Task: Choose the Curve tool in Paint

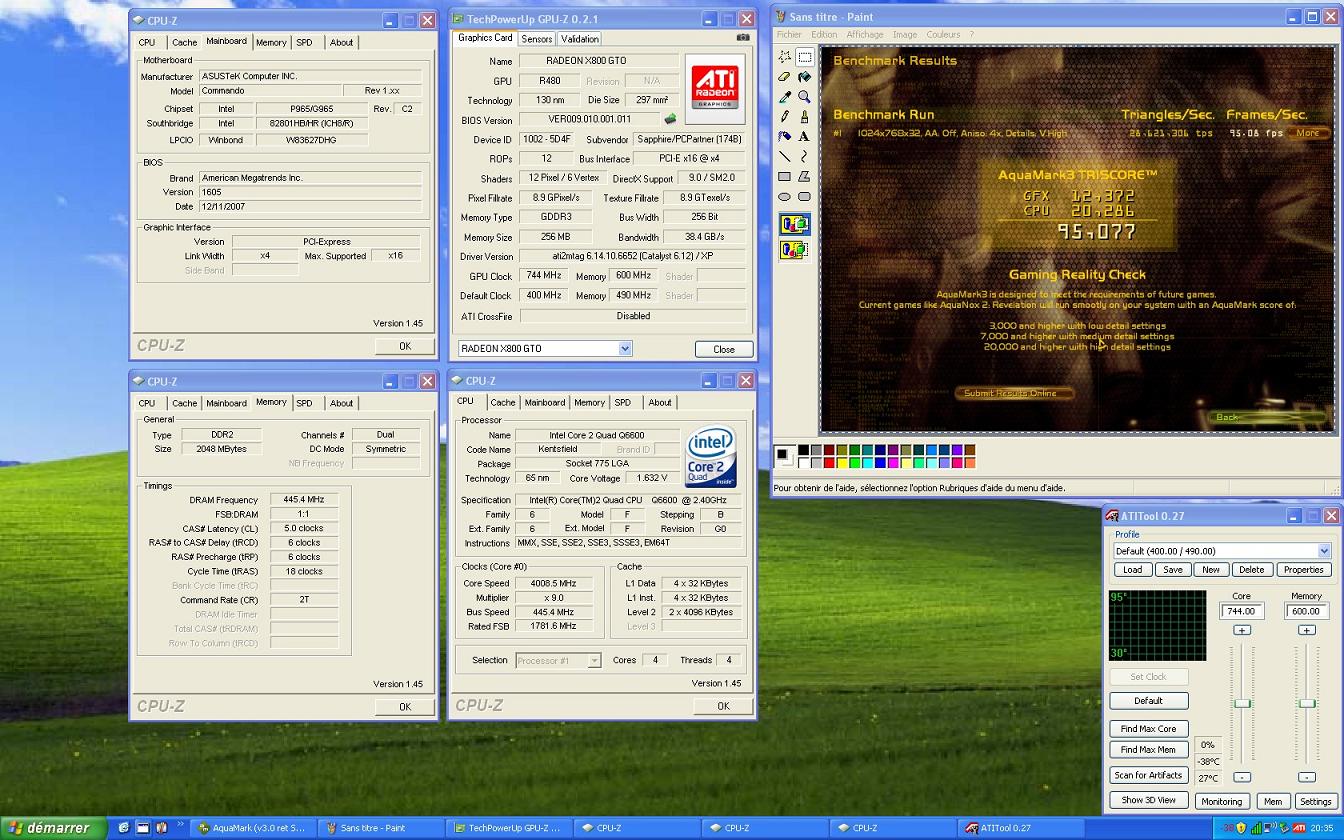Action: (804, 156)
